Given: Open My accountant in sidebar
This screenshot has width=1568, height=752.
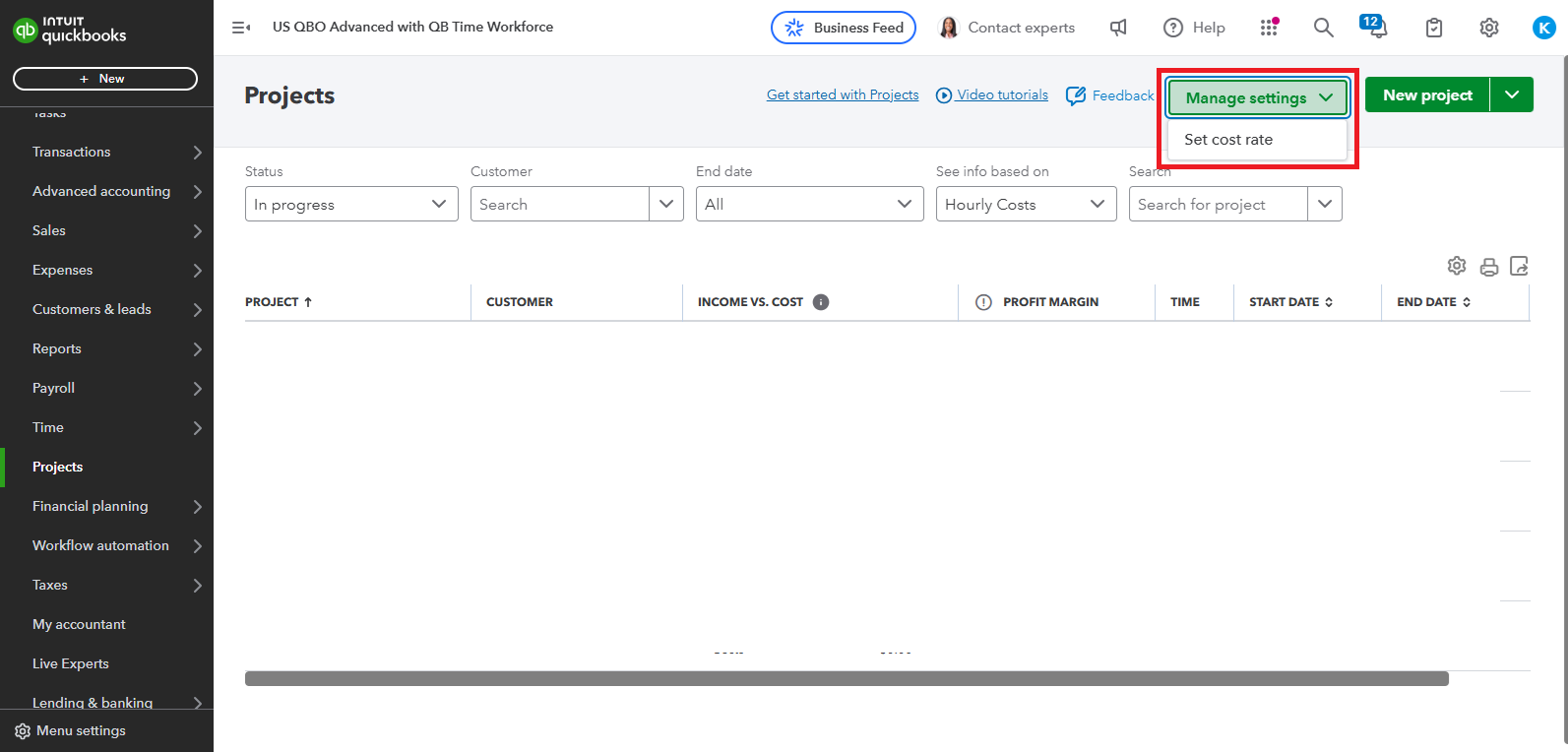Looking at the screenshot, I should pyautogui.click(x=106, y=624).
